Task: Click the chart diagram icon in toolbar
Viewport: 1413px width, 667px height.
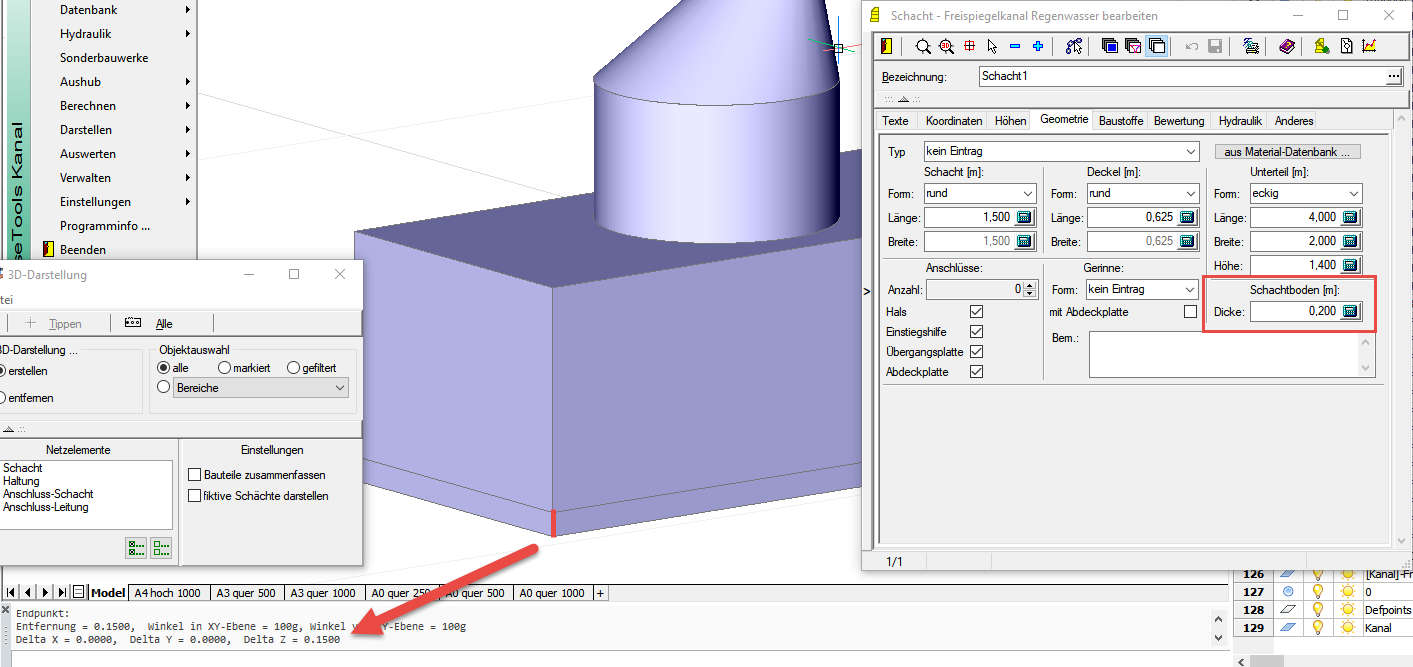Action: tap(1369, 46)
